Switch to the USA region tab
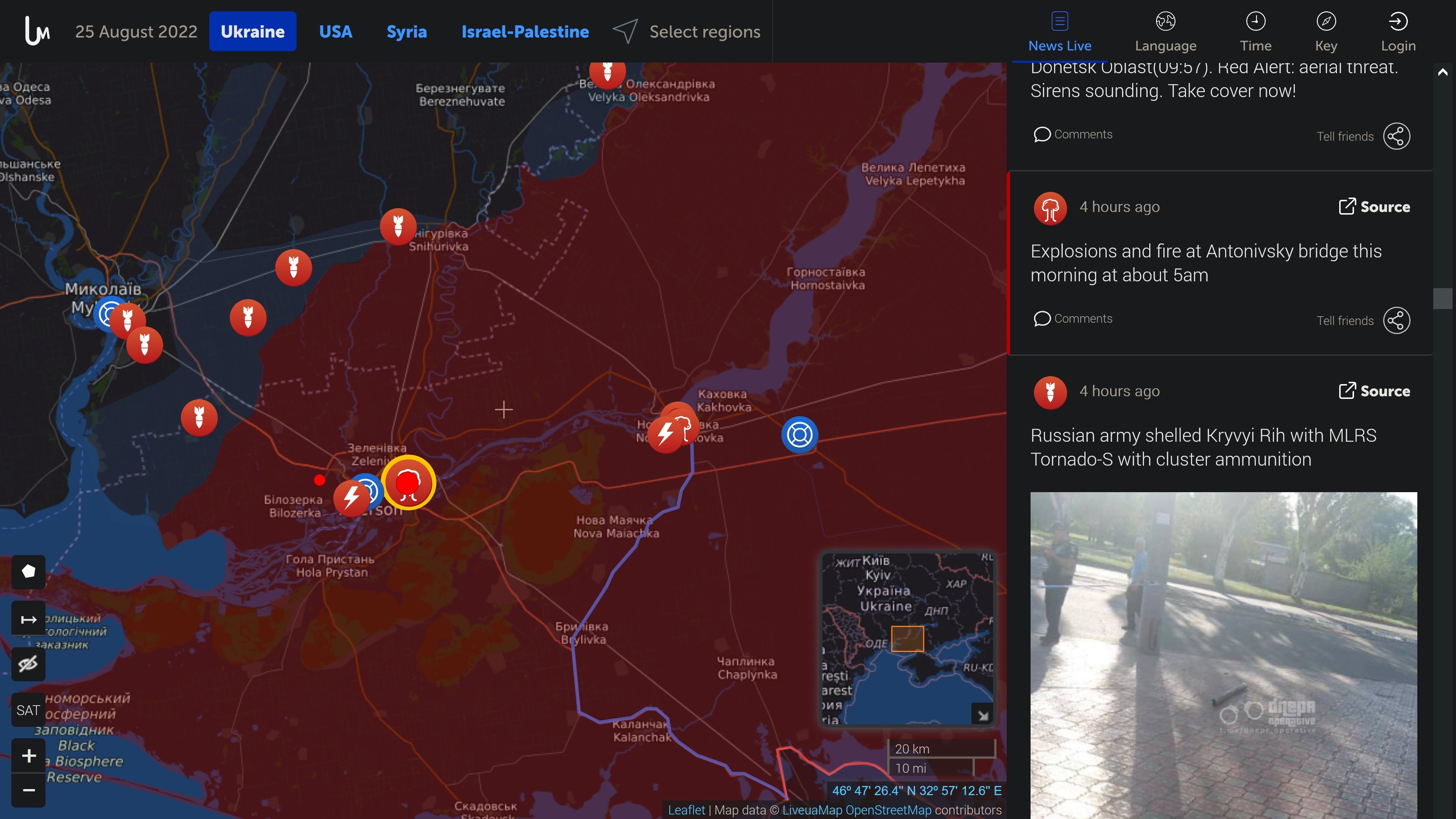 (336, 31)
